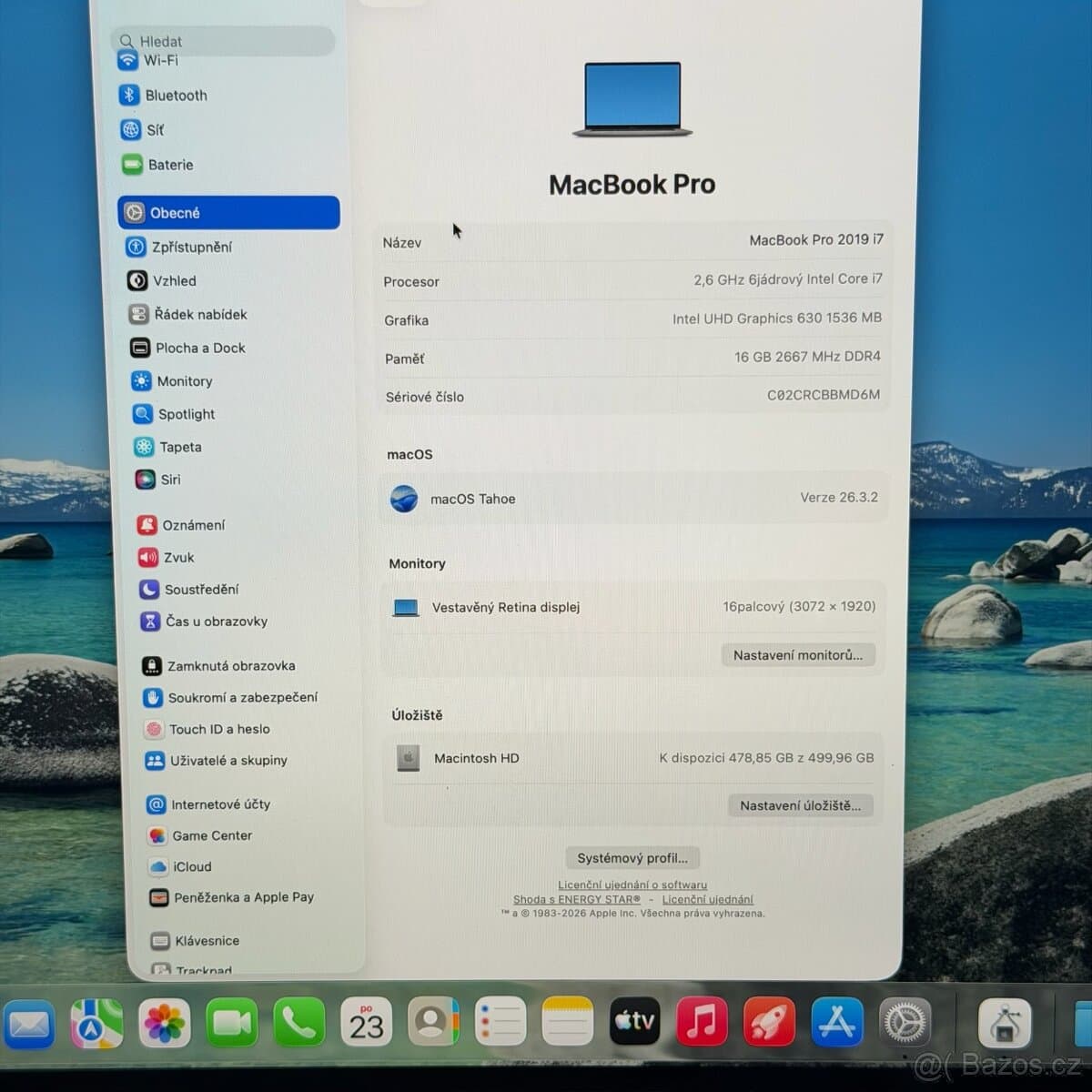The width and height of the screenshot is (1092, 1092).
Task: Select Game Center in the sidebar
Action: (x=200, y=835)
